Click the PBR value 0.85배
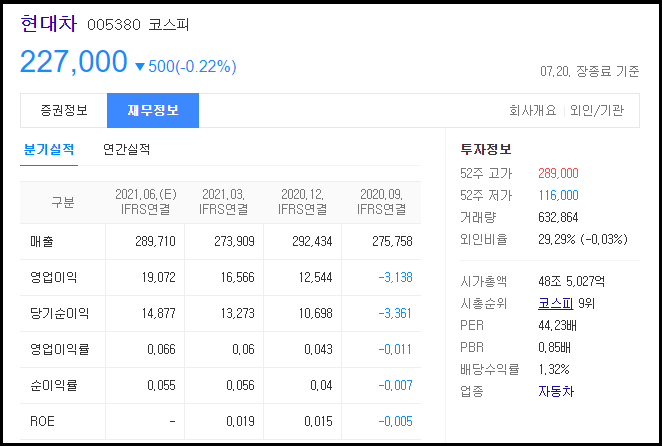 [554, 347]
